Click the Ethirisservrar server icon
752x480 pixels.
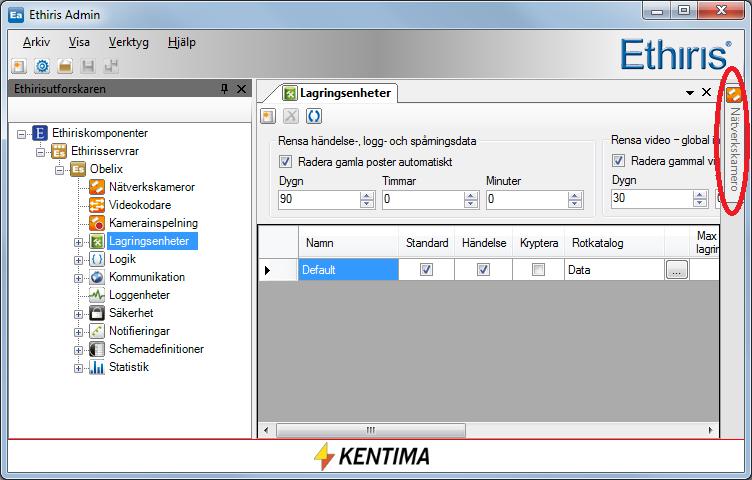coord(59,151)
